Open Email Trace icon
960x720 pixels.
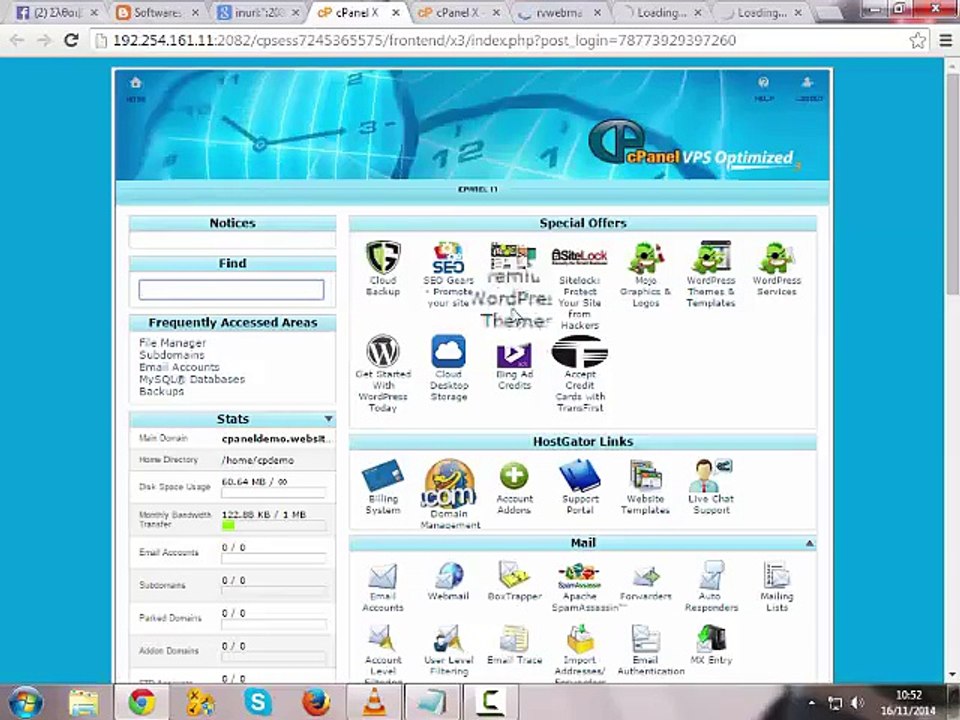514,639
